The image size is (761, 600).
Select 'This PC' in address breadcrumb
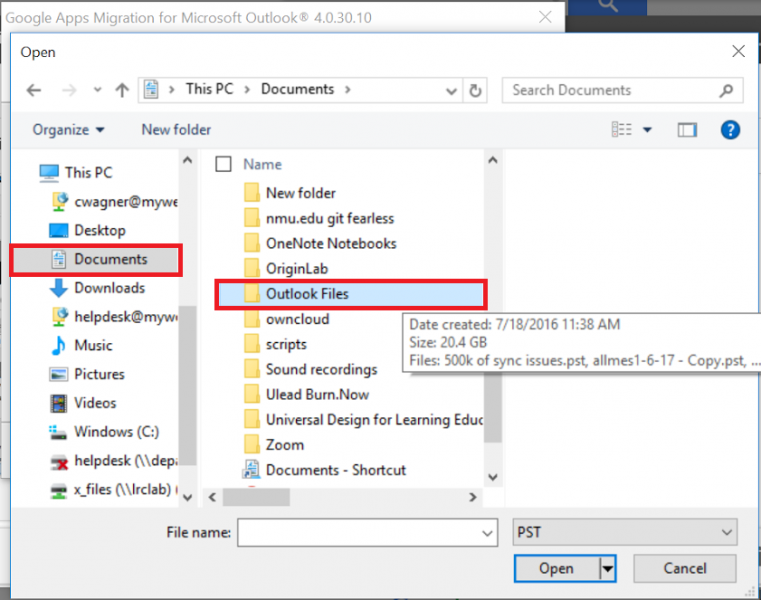[x=210, y=89]
